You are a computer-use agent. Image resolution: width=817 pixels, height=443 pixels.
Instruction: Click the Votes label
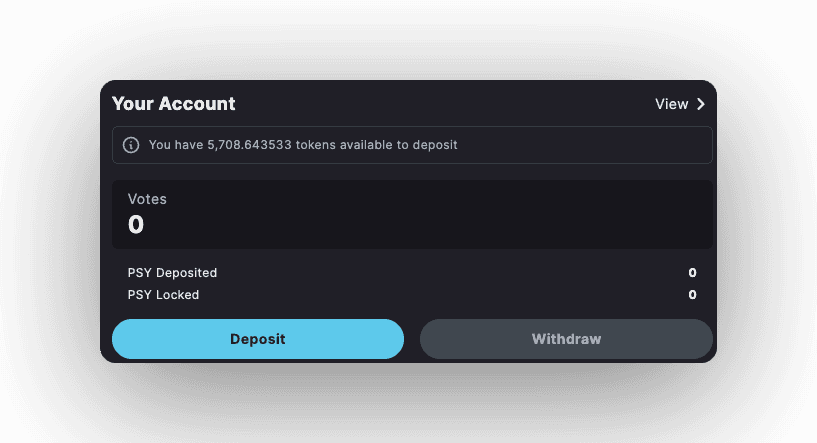coord(147,199)
